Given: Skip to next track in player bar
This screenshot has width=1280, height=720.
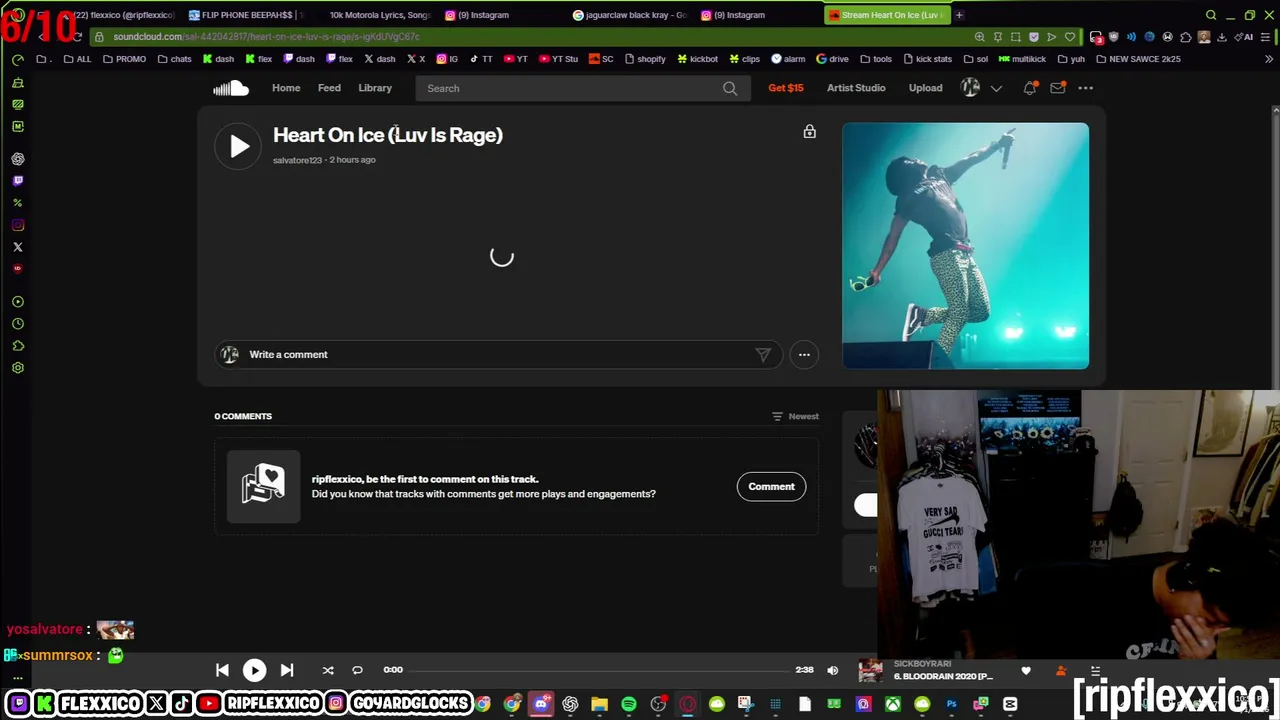Looking at the screenshot, I should [x=287, y=670].
